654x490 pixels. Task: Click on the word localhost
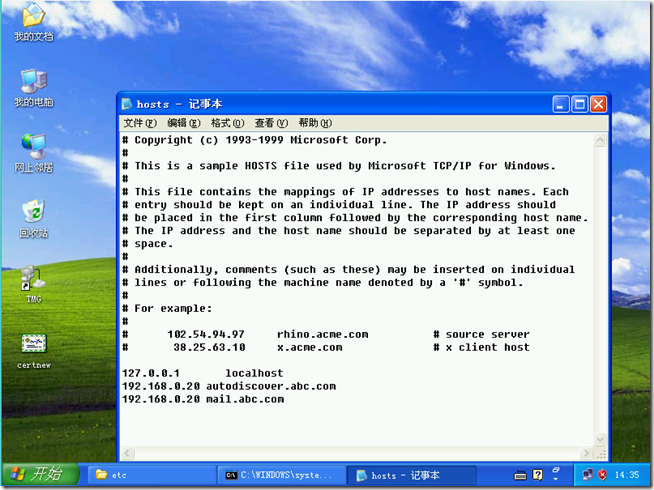click(x=254, y=373)
